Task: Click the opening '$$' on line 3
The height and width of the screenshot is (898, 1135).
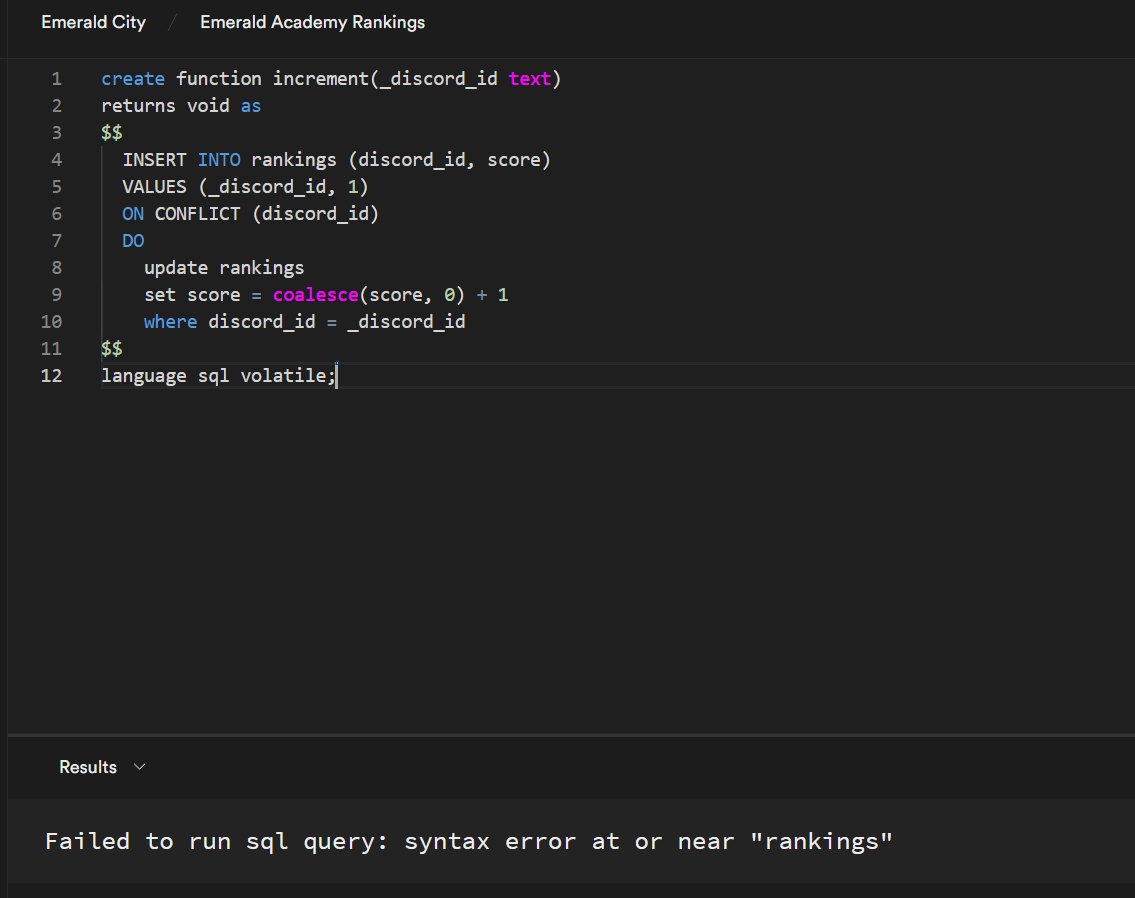Action: point(112,133)
